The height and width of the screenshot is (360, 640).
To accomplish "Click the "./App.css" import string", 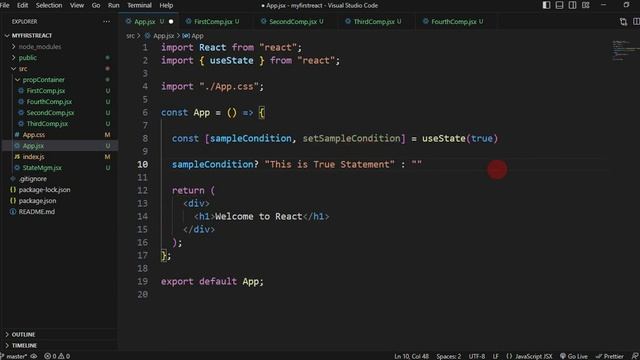I will [x=229, y=86].
